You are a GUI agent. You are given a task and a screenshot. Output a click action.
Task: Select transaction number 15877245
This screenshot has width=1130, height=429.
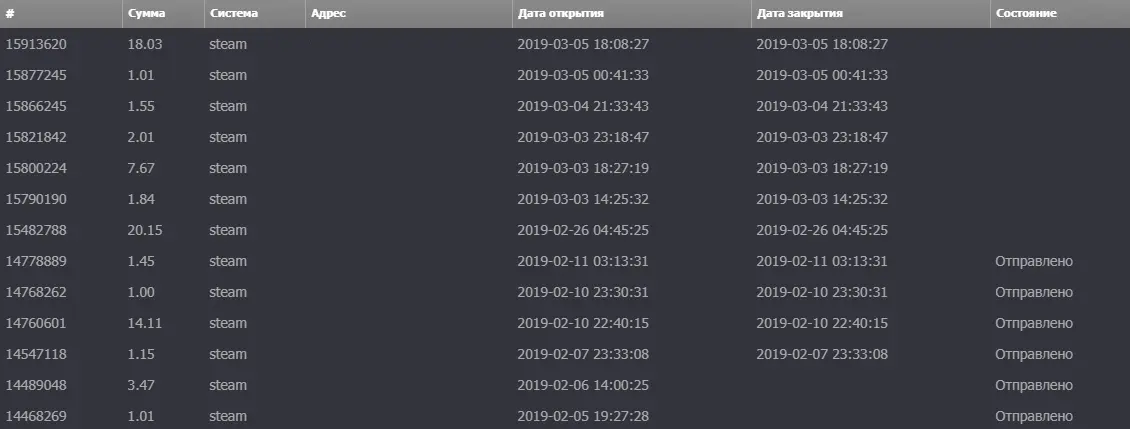click(36, 76)
